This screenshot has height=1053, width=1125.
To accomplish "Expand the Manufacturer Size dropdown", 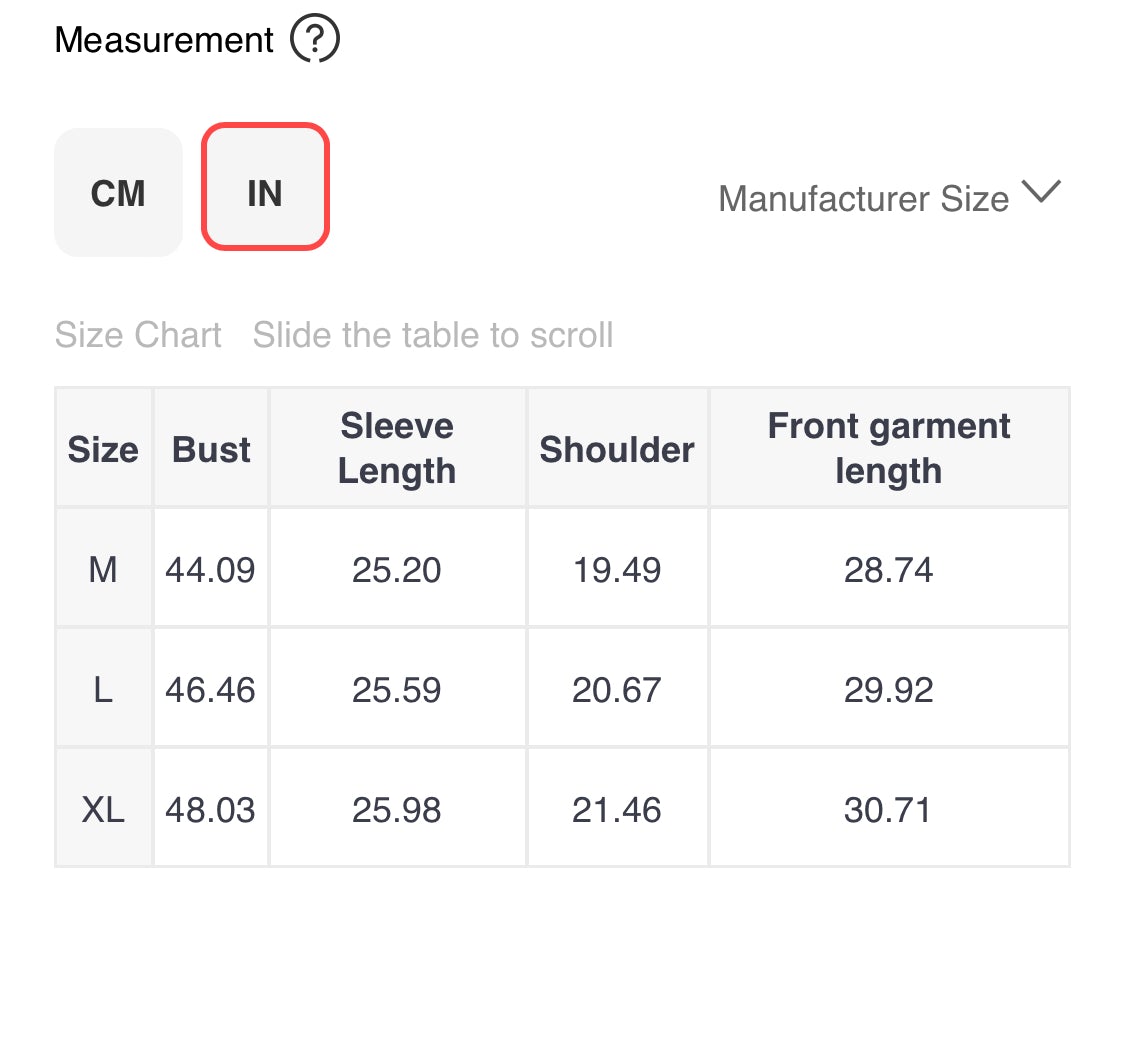I will pos(889,197).
